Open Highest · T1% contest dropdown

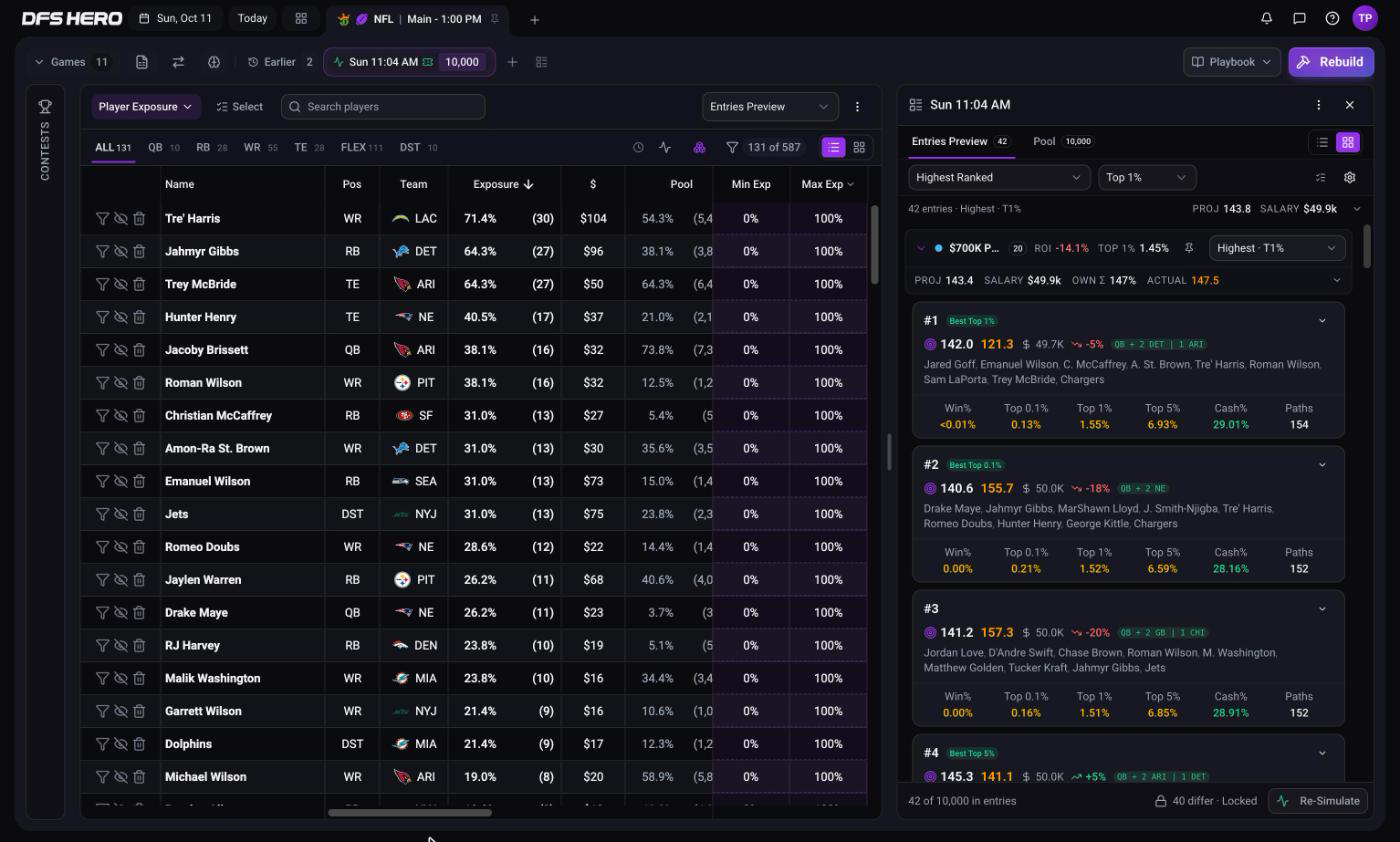1276,248
